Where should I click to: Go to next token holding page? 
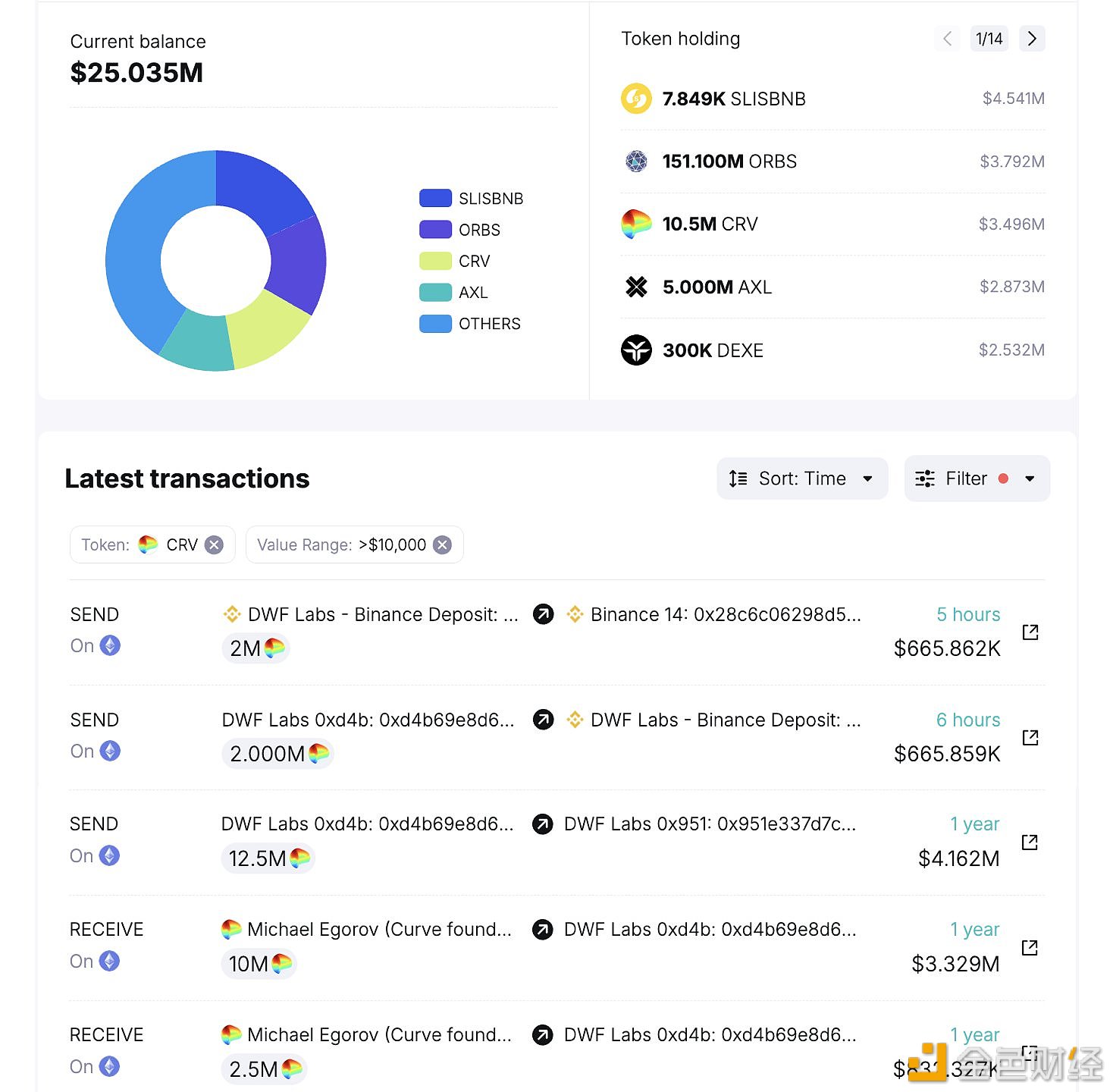[1032, 39]
